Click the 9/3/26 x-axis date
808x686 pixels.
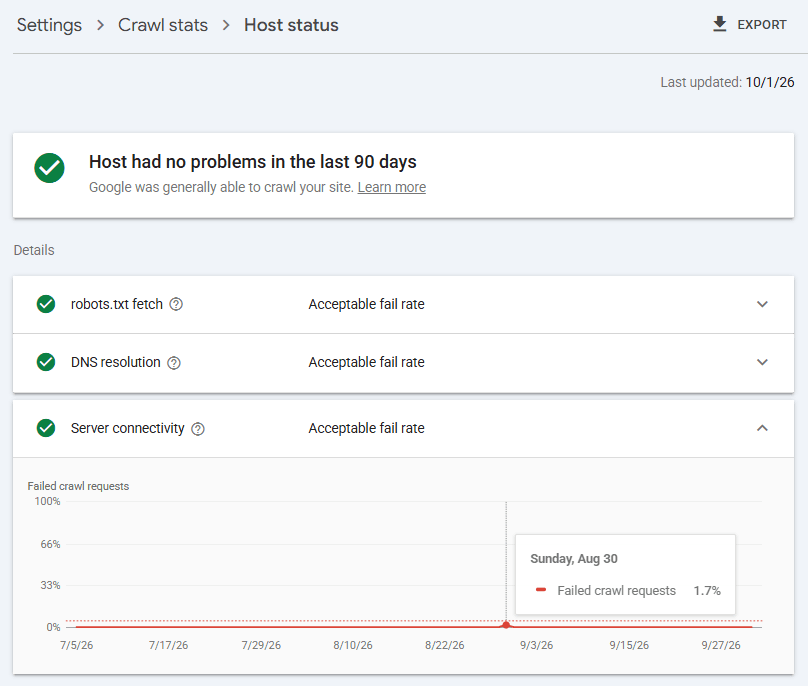[536, 645]
